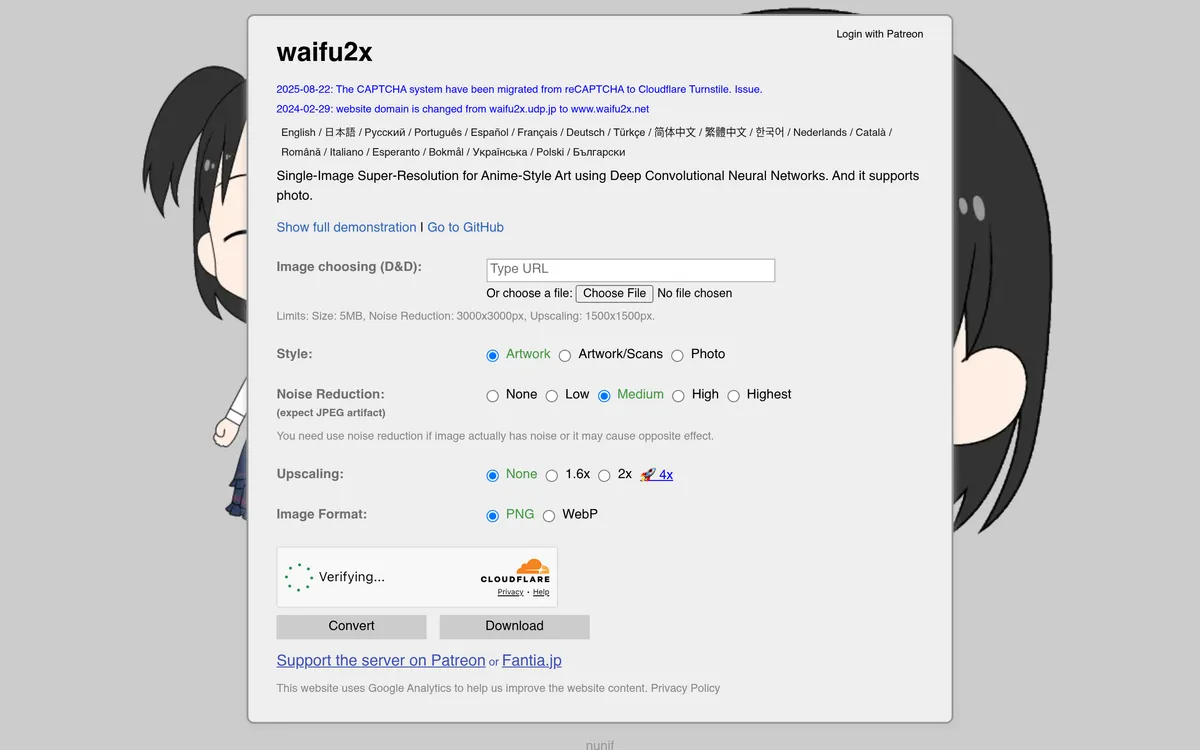Image resolution: width=1200 pixels, height=750 pixels.
Task: Open the Go to GitHub link
Action: 465,227
